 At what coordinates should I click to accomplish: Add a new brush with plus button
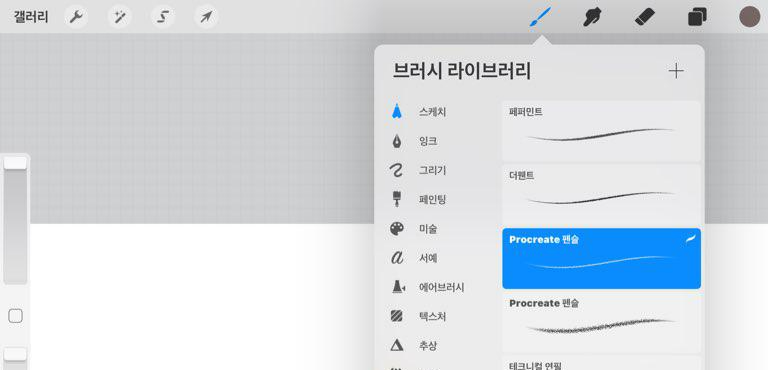pyautogui.click(x=676, y=71)
